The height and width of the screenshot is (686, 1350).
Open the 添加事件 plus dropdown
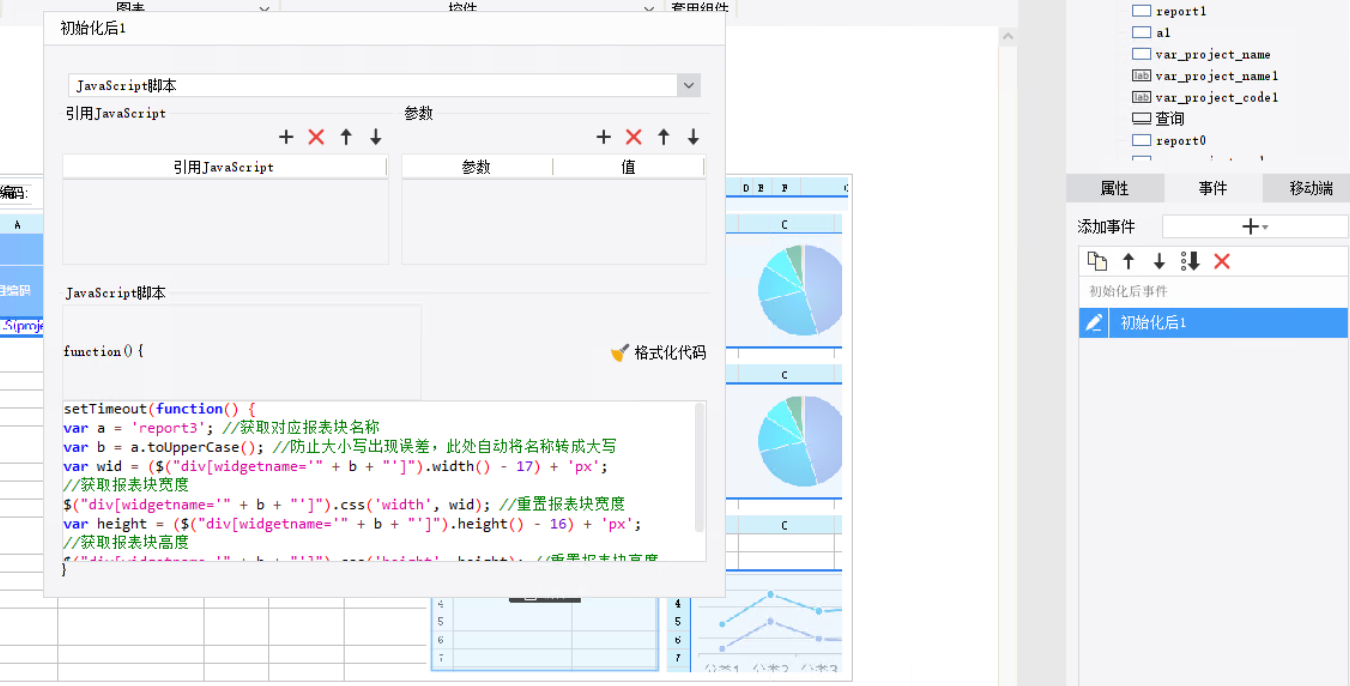point(1254,227)
